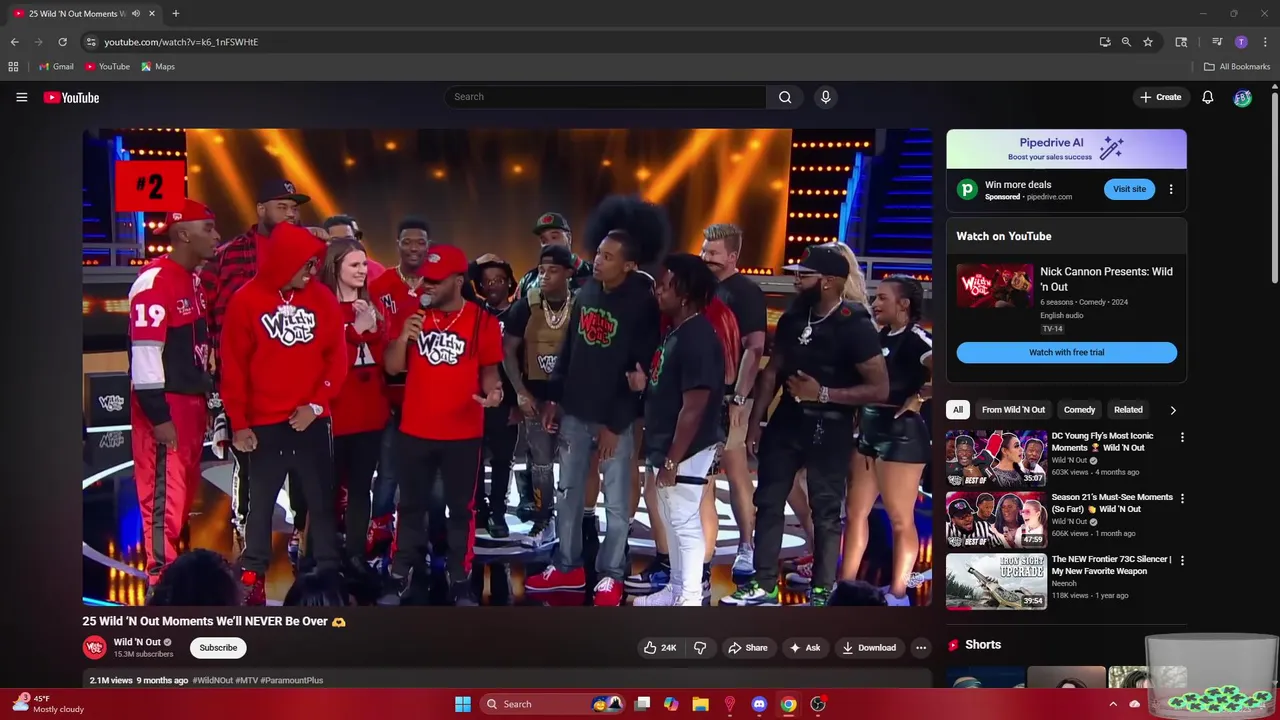This screenshot has width=1280, height=720.
Task: Show hidden system tray icons
Action: coord(1112,704)
